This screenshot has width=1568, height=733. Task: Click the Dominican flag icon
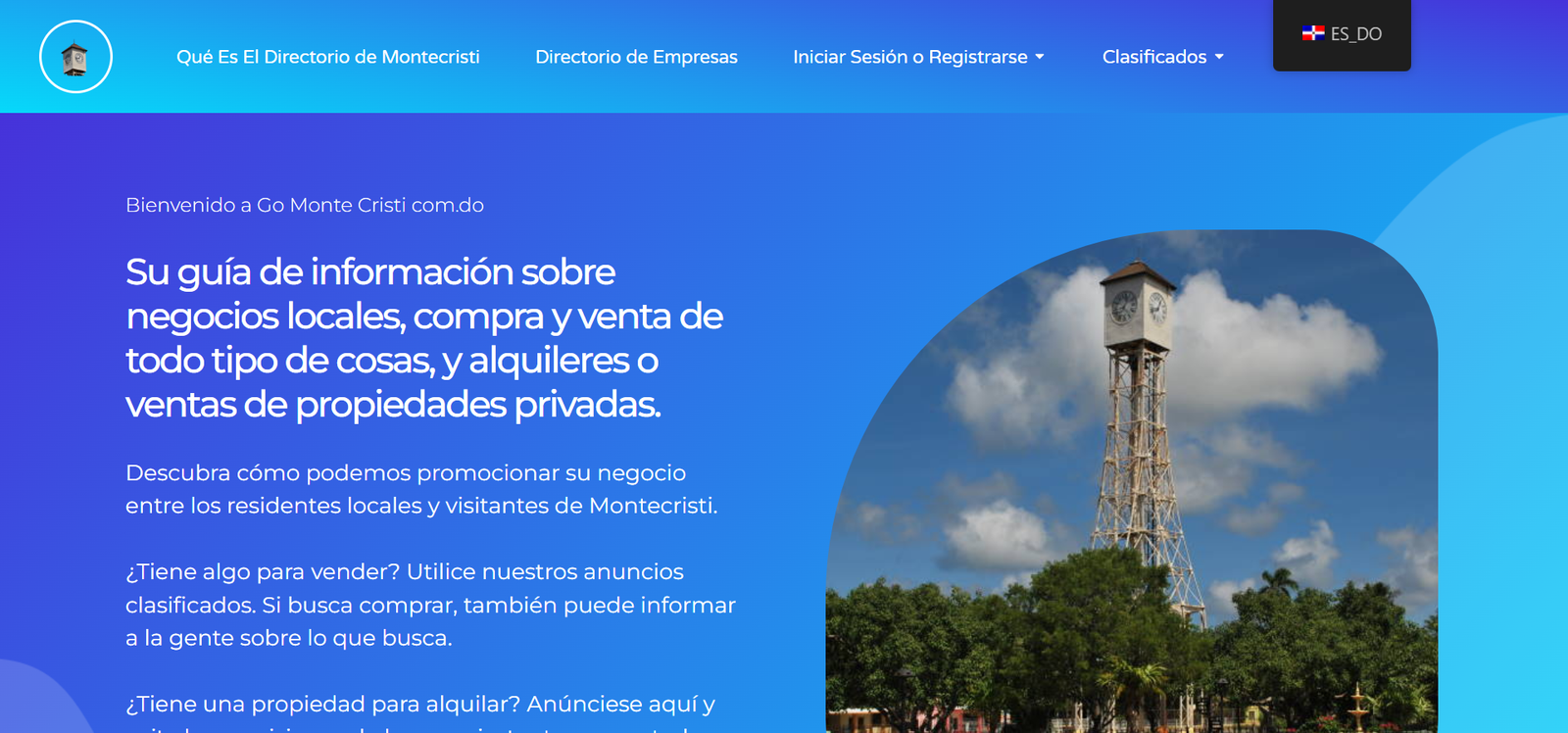[x=1313, y=33]
